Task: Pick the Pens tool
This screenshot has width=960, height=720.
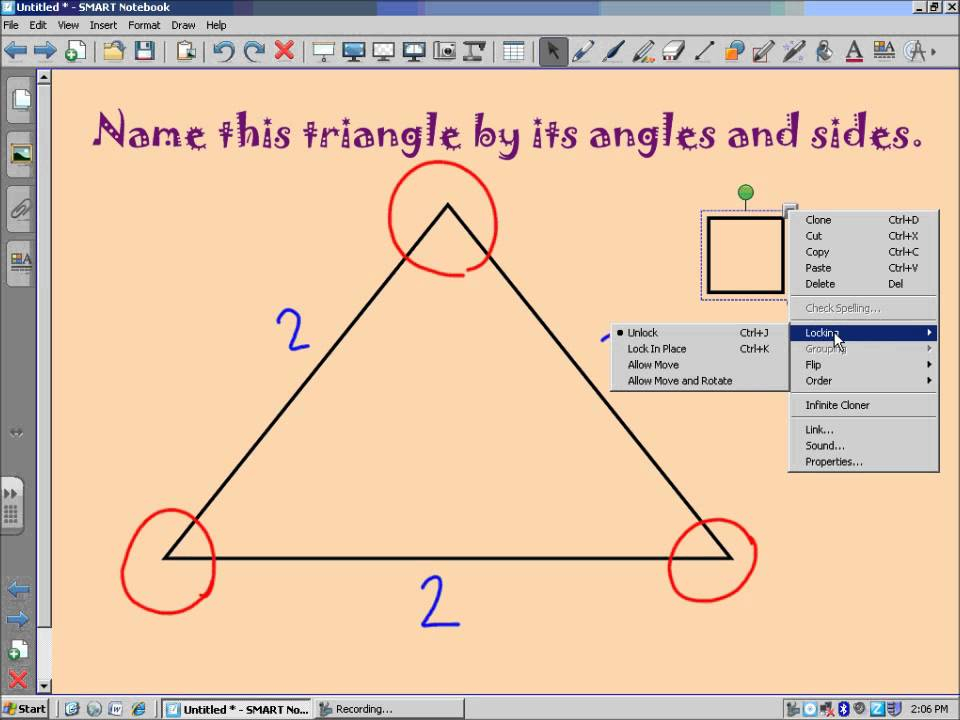Action: pos(583,51)
